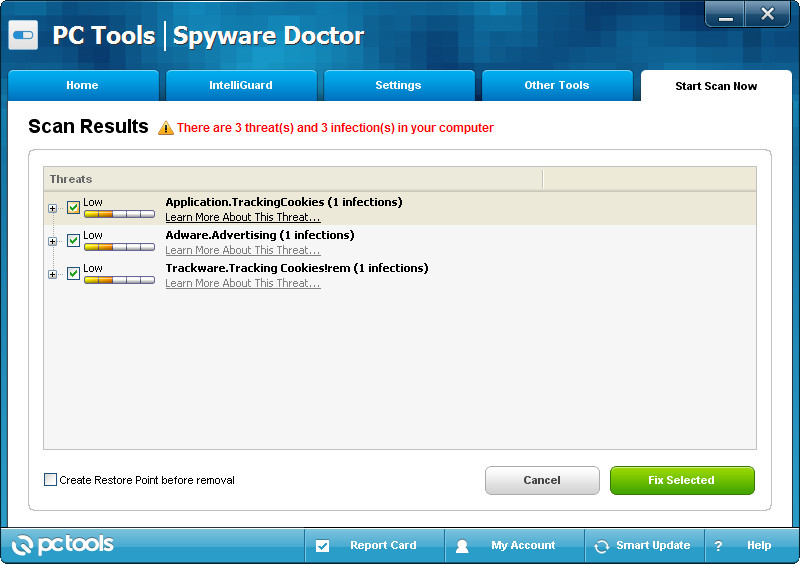Enable Create Restore Point before removal

point(50,480)
